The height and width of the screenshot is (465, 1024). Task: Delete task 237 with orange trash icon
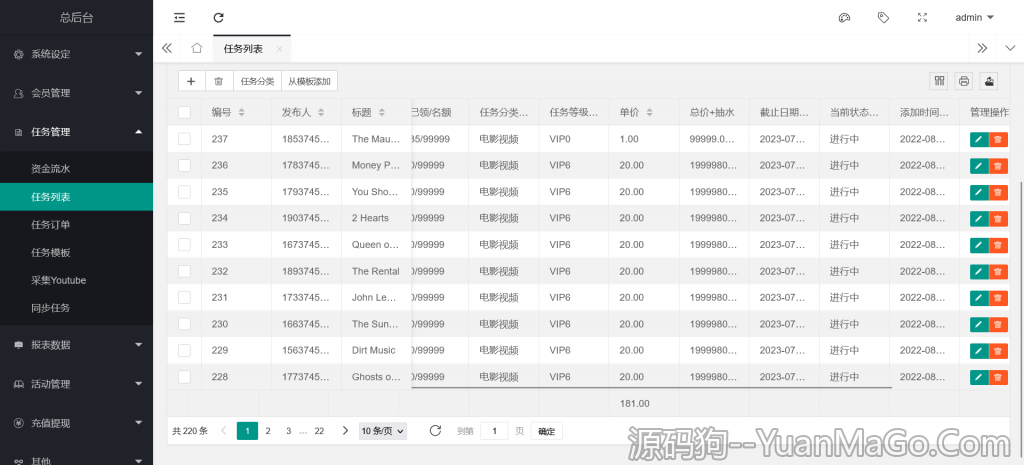tap(999, 139)
